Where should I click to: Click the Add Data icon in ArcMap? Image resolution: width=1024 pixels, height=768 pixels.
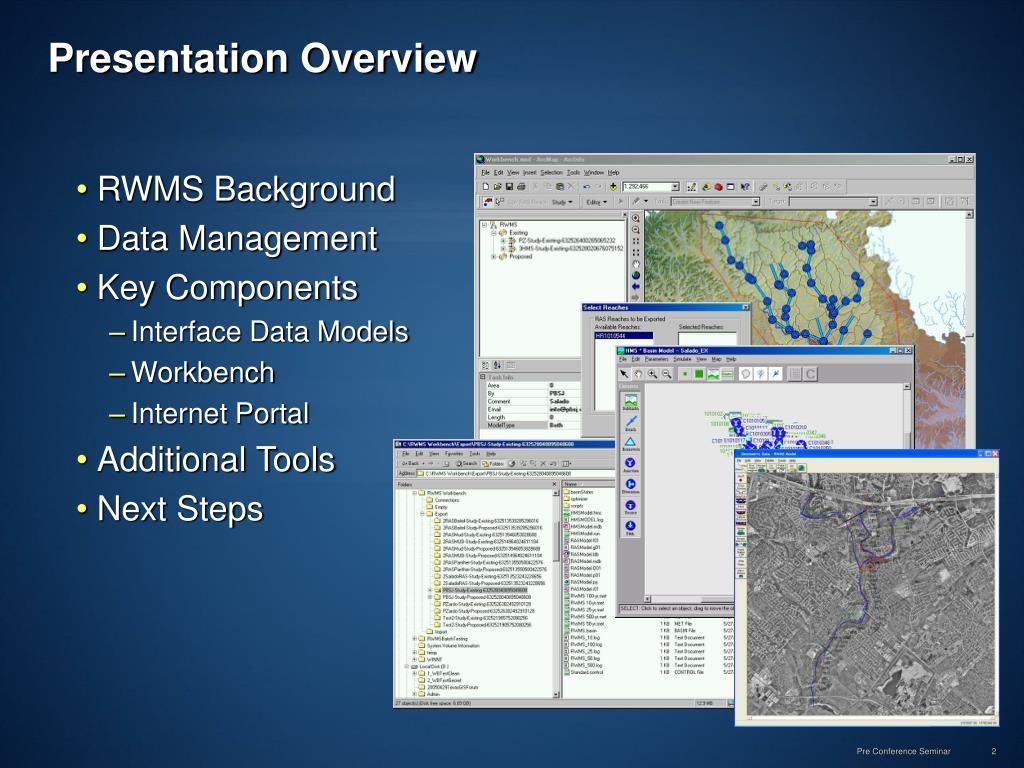613,187
